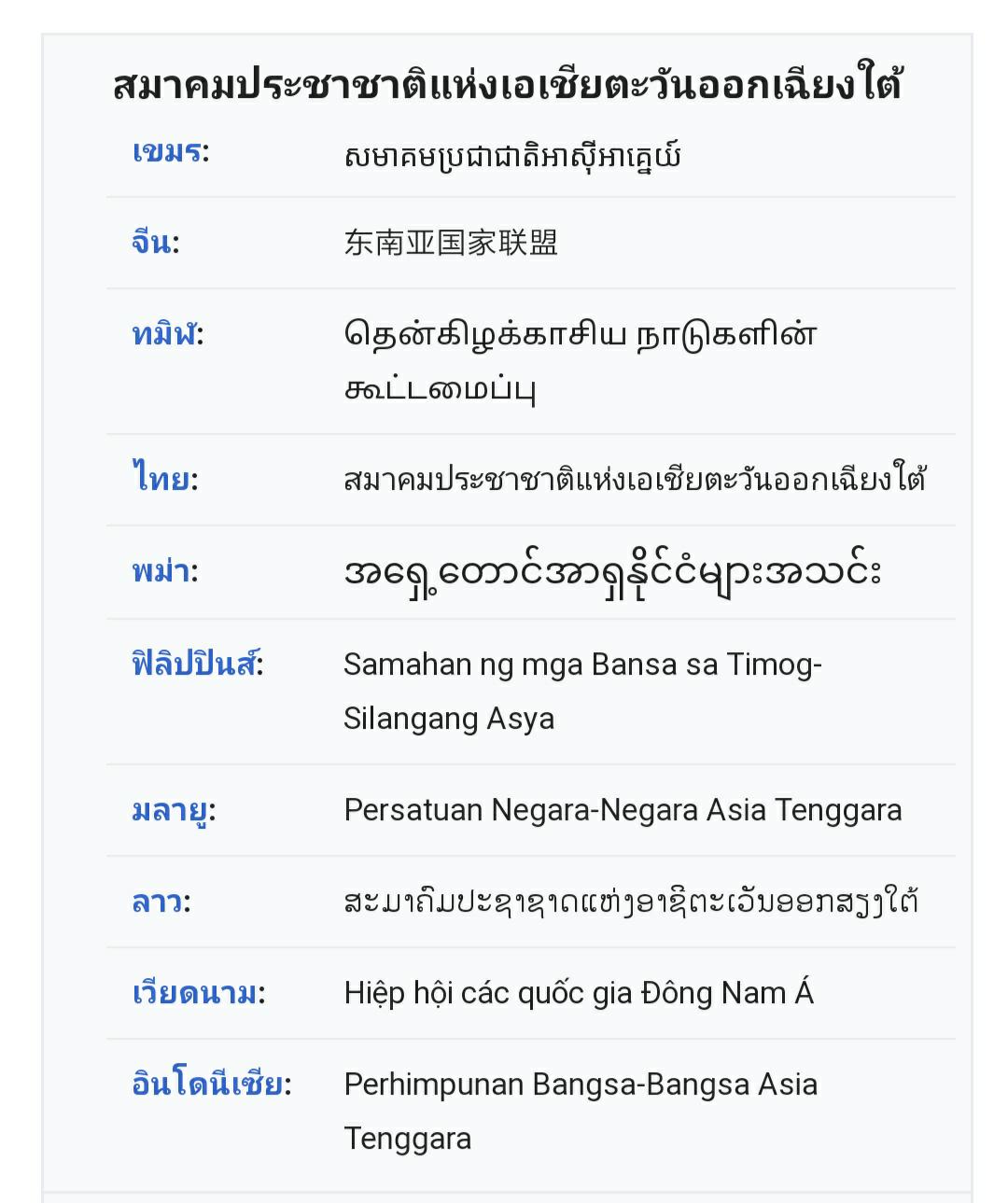Click "Persatuan Negara-Negara Asia Tenggara" text

623,810
